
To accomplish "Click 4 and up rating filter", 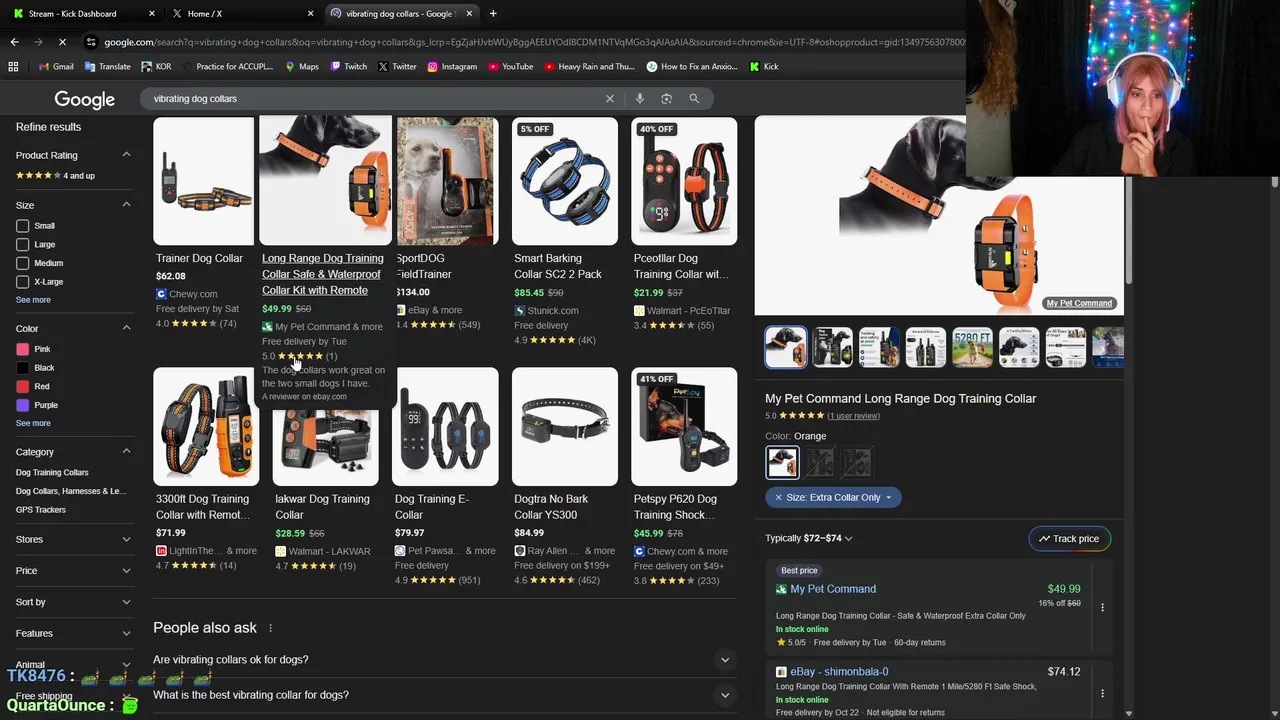I will 55,176.
